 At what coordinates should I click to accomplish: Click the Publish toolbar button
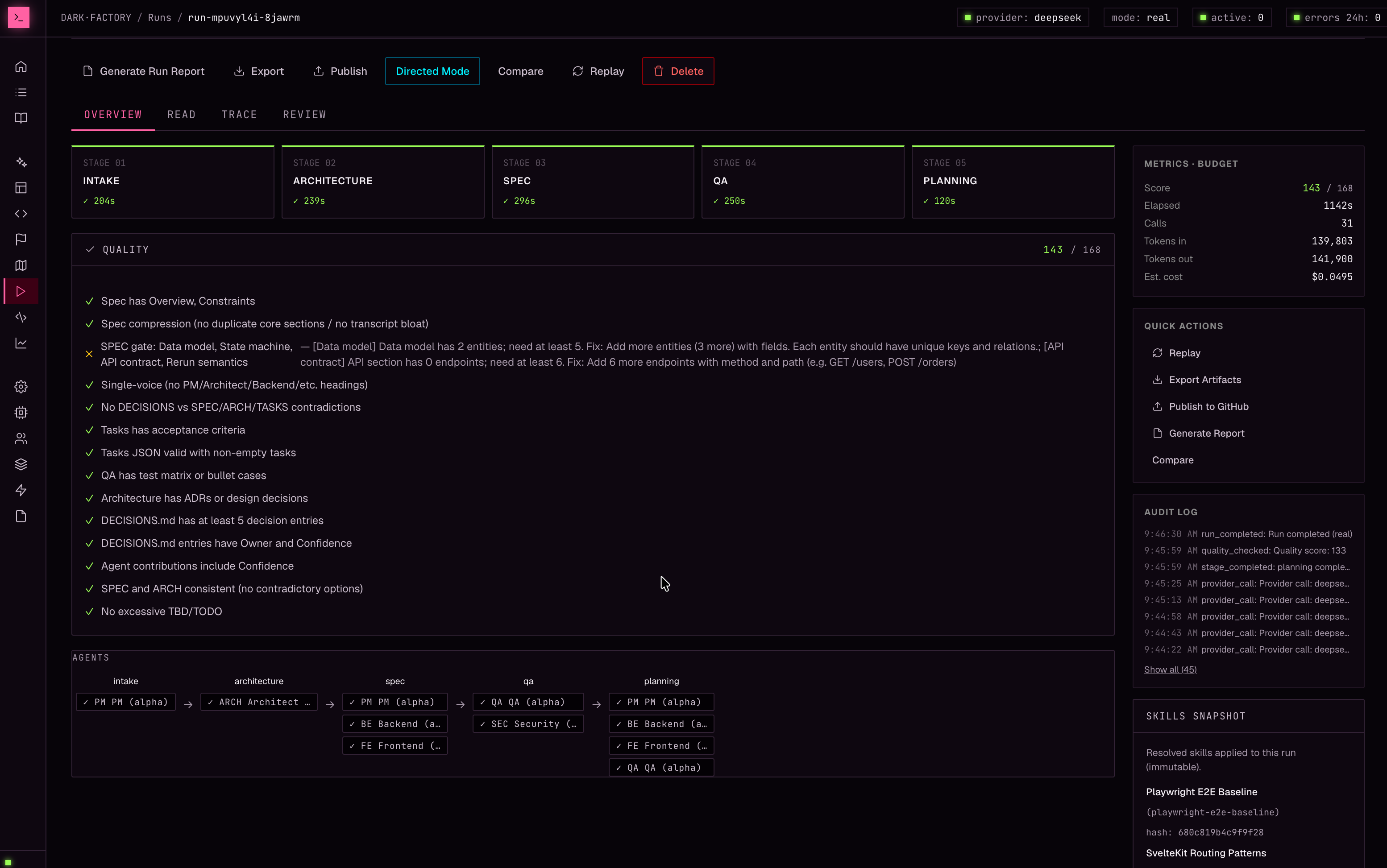(340, 71)
